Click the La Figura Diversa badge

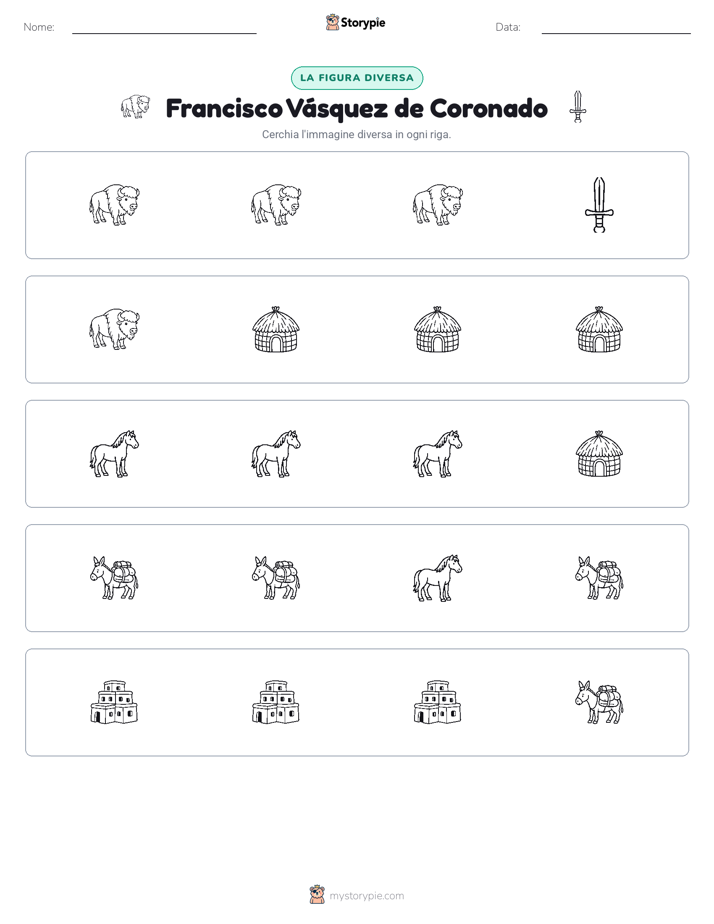point(357,78)
